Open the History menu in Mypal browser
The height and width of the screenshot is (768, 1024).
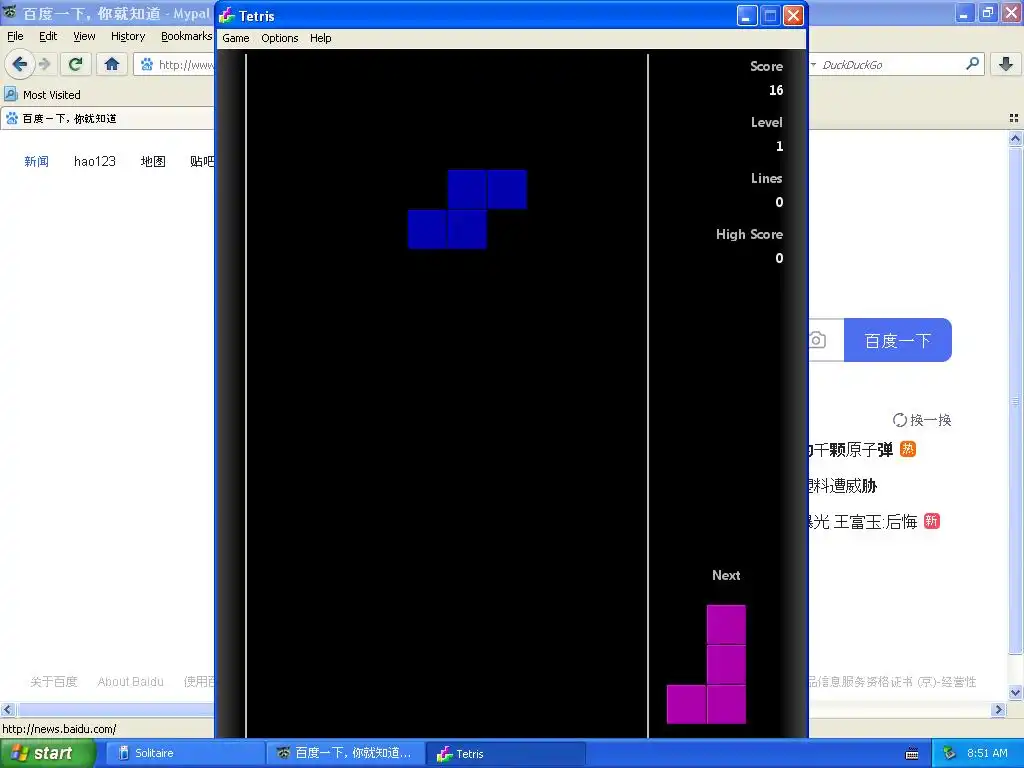(127, 36)
